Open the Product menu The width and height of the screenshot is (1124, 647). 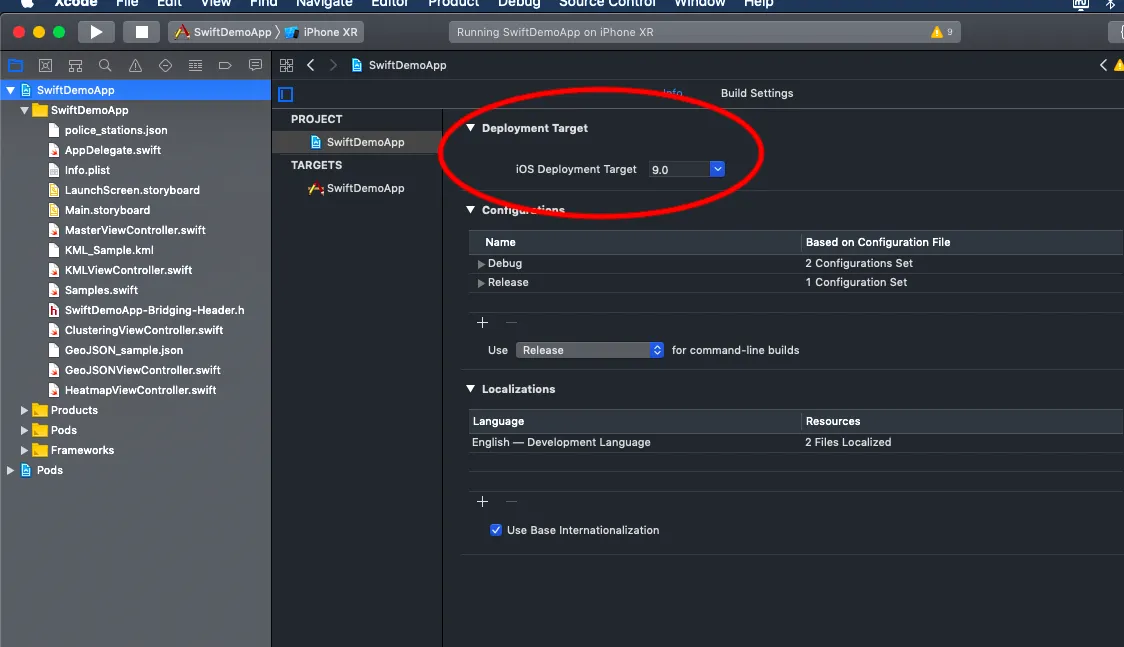(453, 3)
